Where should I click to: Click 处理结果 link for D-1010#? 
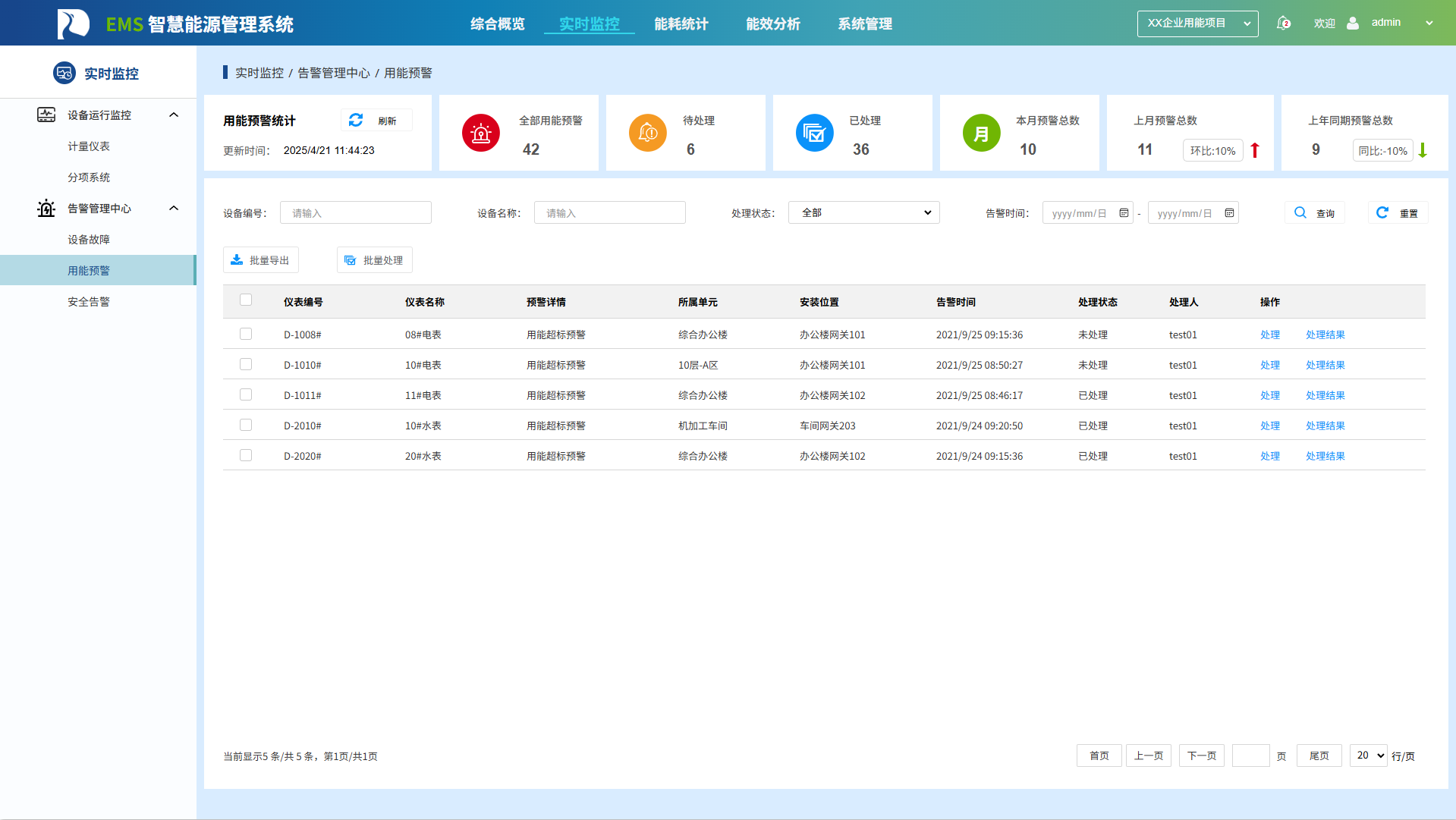tap(1325, 365)
